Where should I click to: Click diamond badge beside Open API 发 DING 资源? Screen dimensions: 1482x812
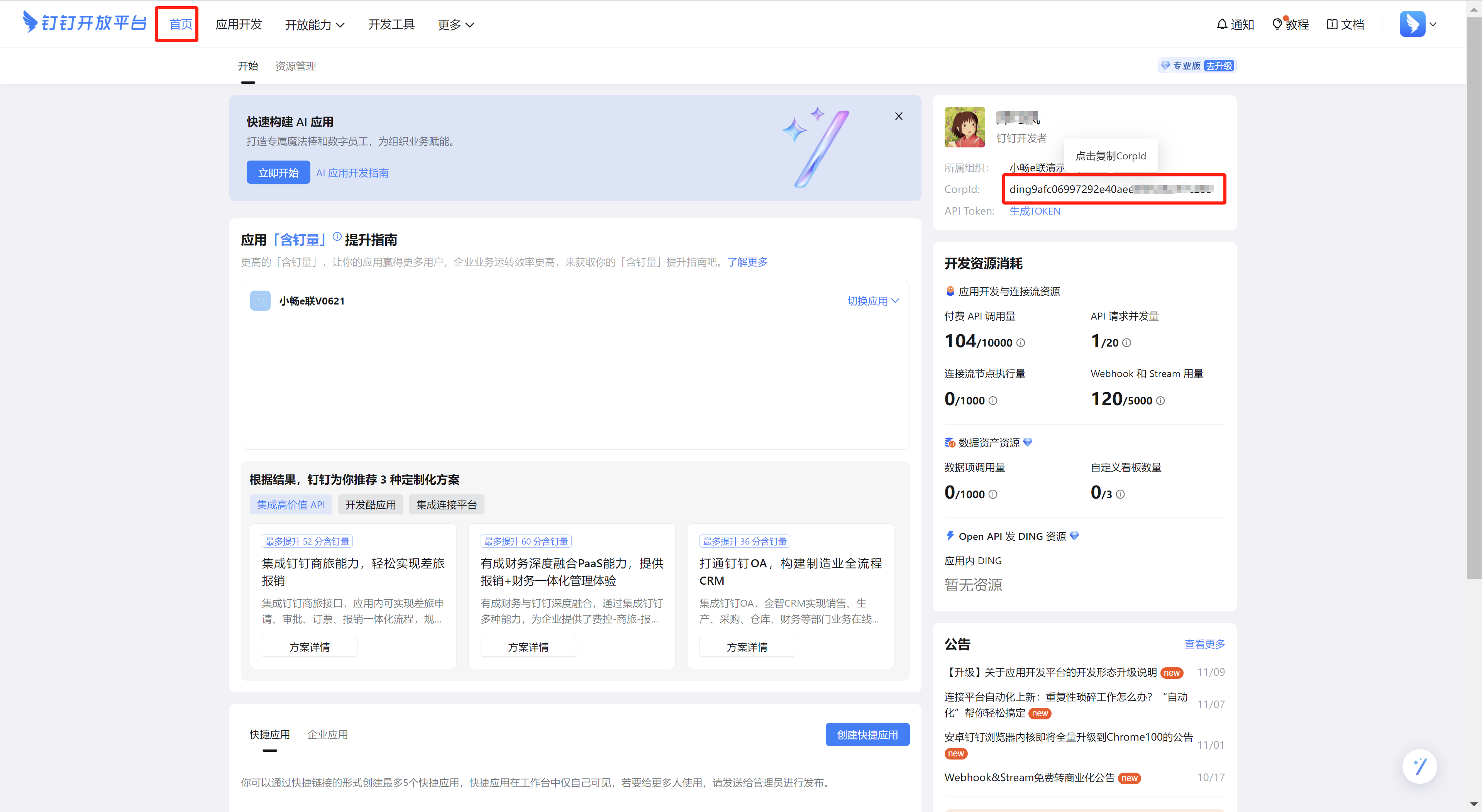click(x=1074, y=536)
